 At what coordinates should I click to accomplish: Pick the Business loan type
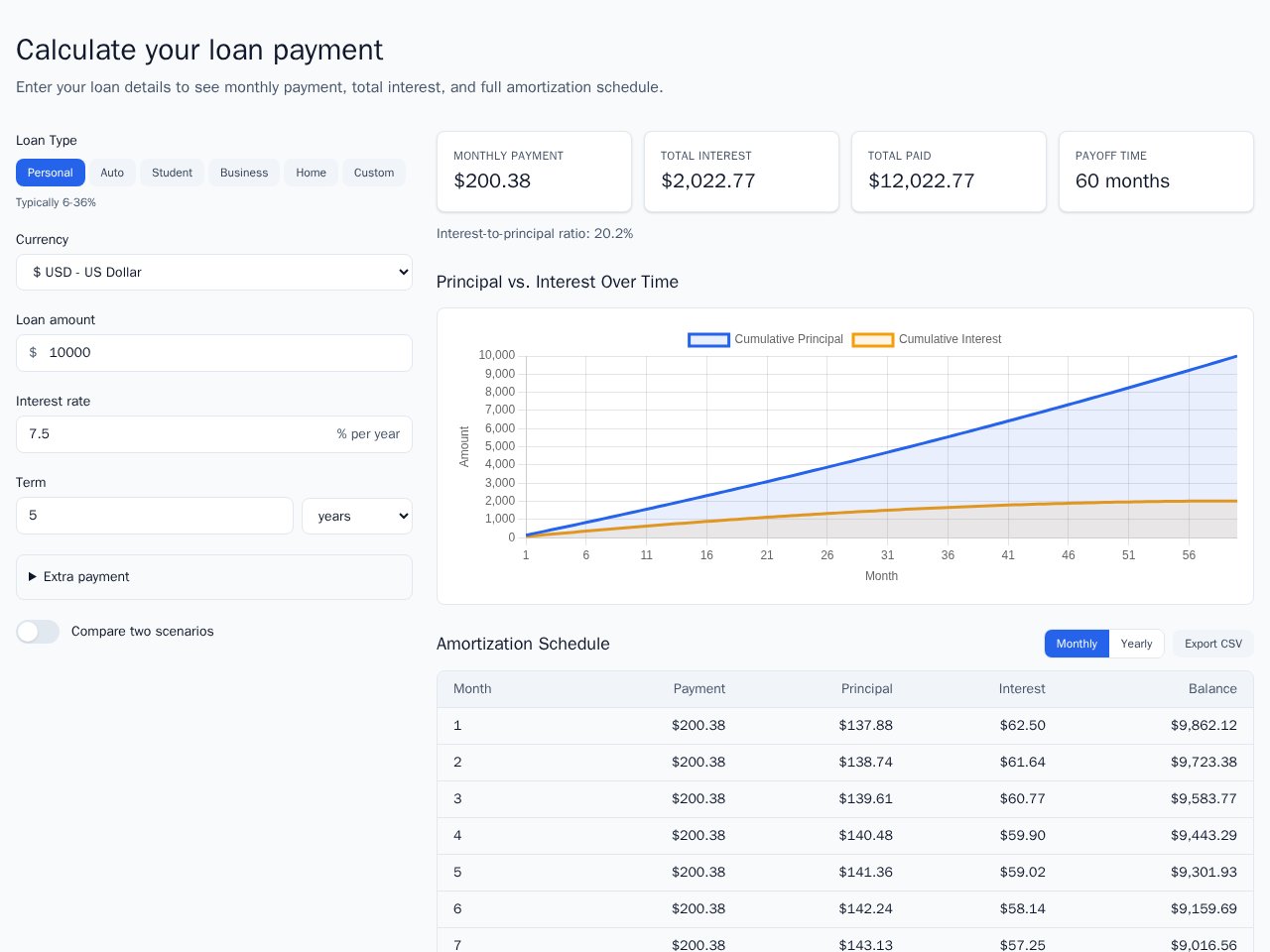pos(244,173)
